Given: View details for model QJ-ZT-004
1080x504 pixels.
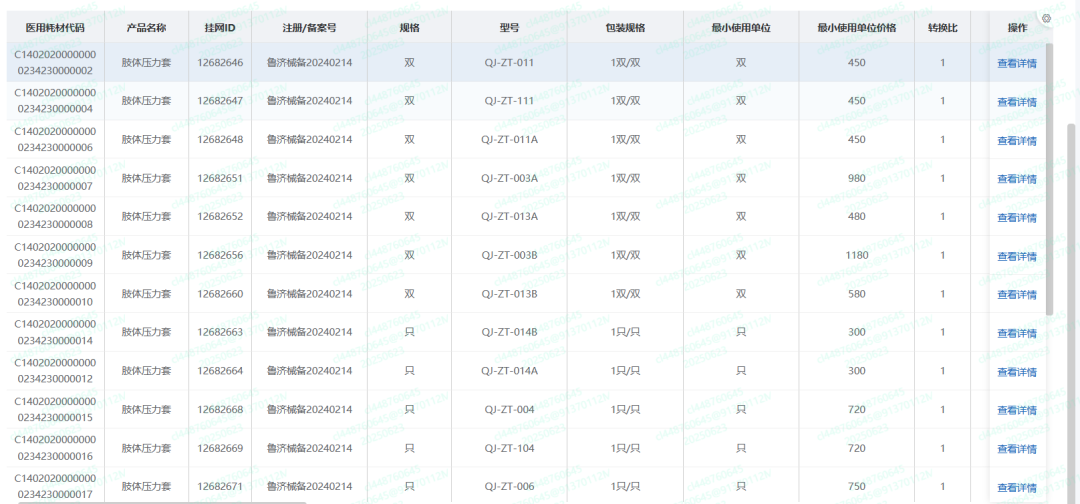Looking at the screenshot, I should point(1016,410).
